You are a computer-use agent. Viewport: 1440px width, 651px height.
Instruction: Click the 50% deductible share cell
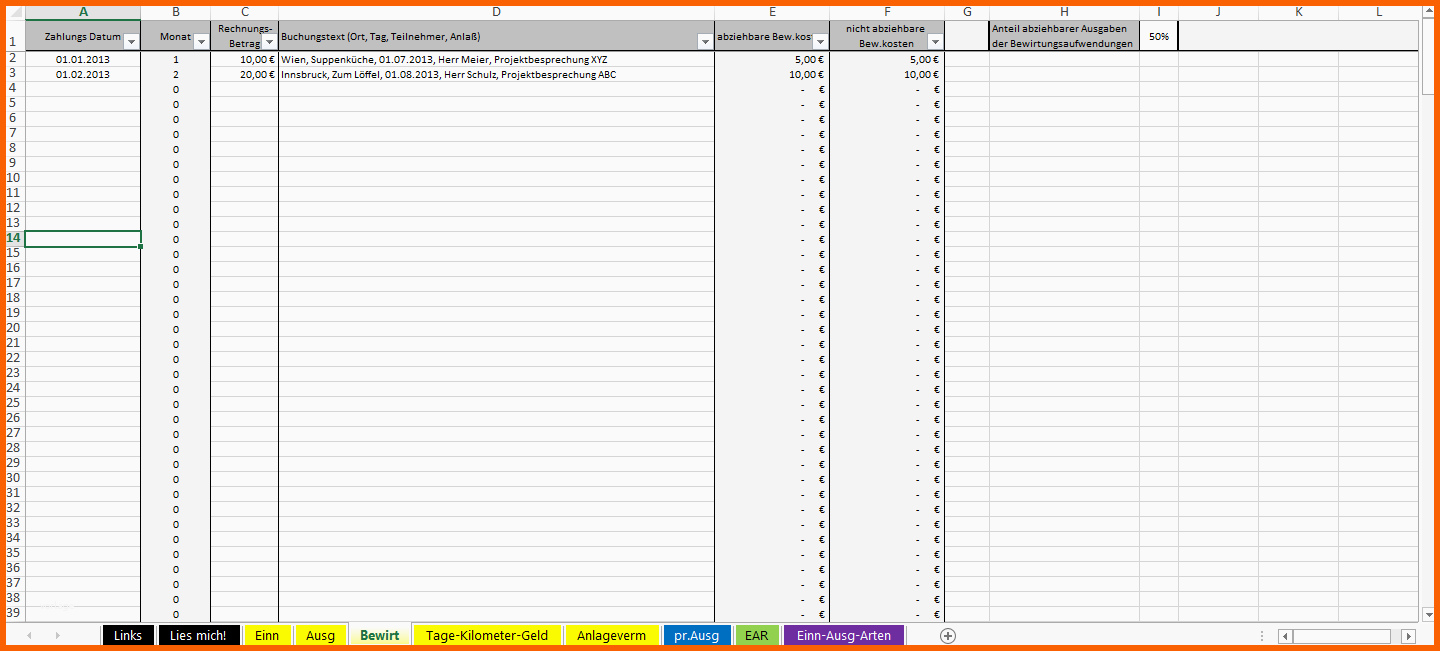pyautogui.click(x=1159, y=36)
